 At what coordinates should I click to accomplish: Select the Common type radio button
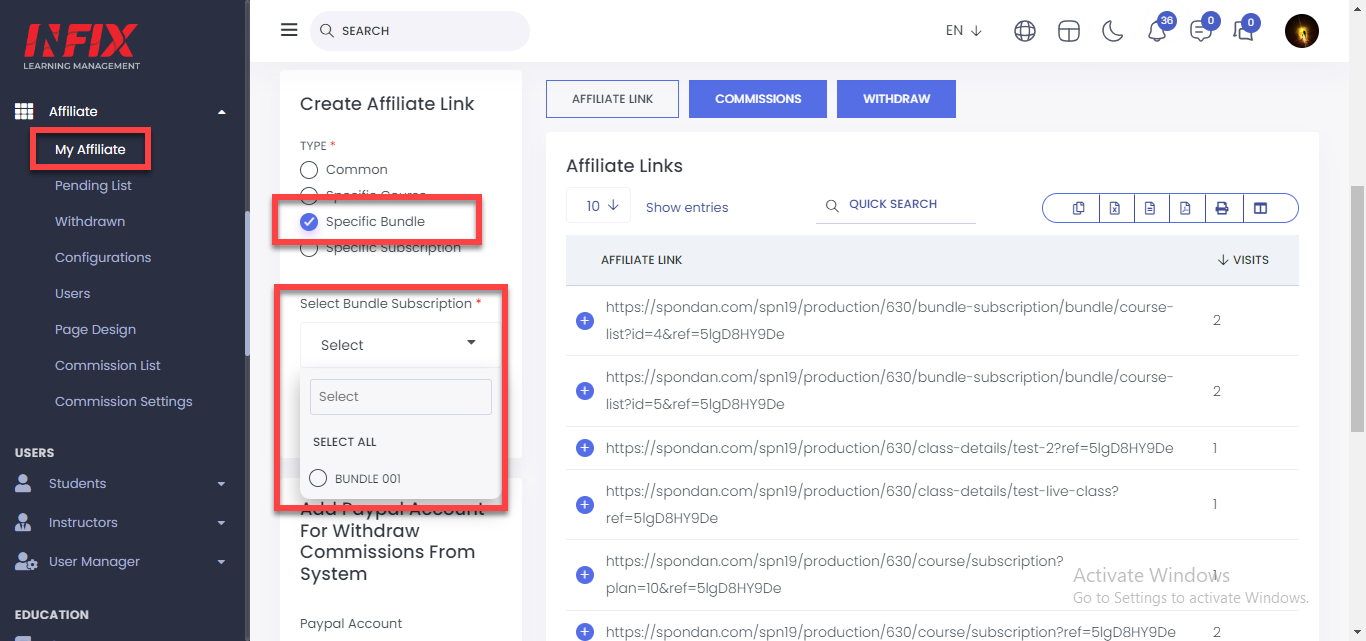[309, 170]
